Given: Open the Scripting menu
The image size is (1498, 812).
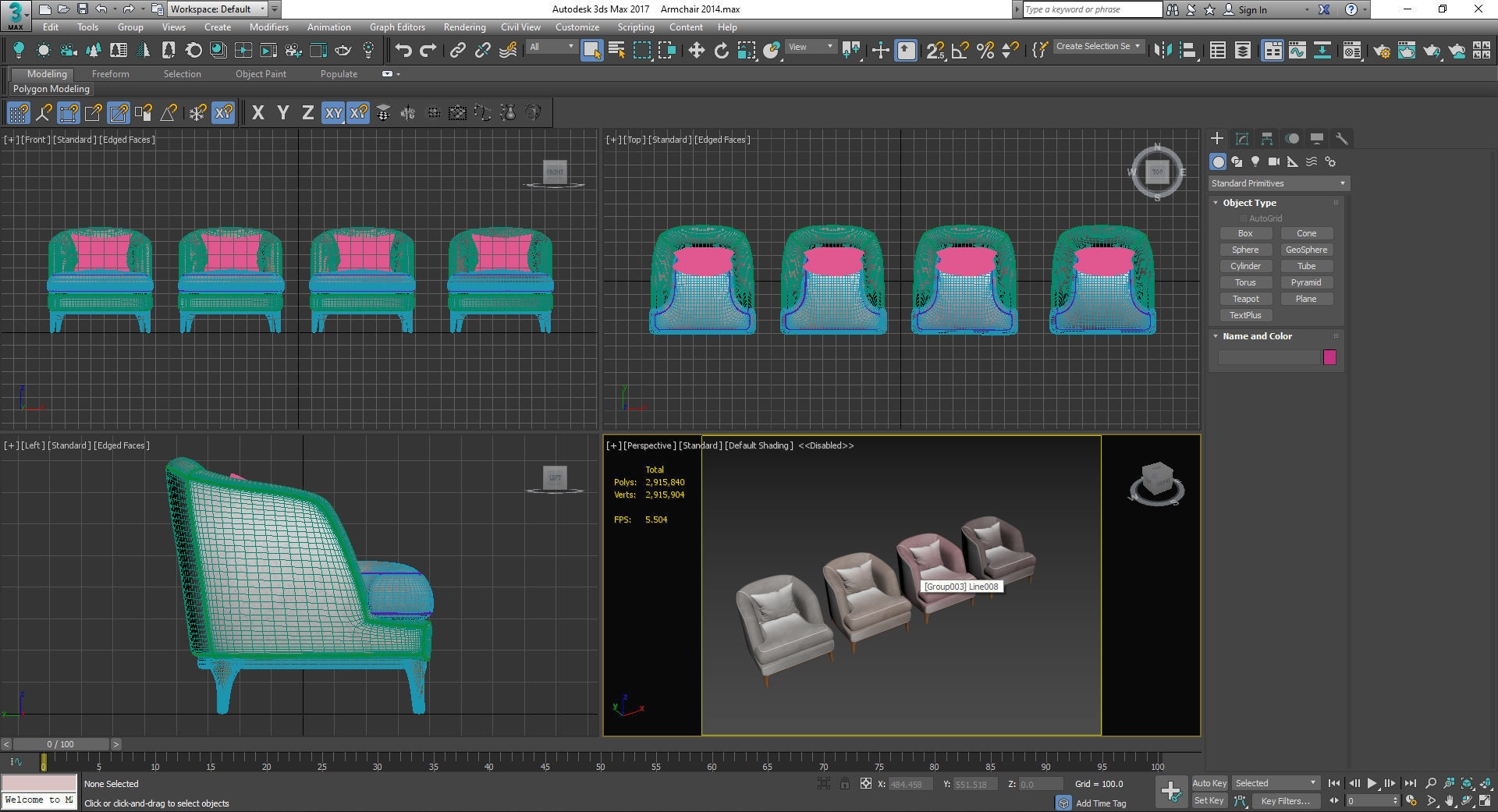Looking at the screenshot, I should (636, 27).
